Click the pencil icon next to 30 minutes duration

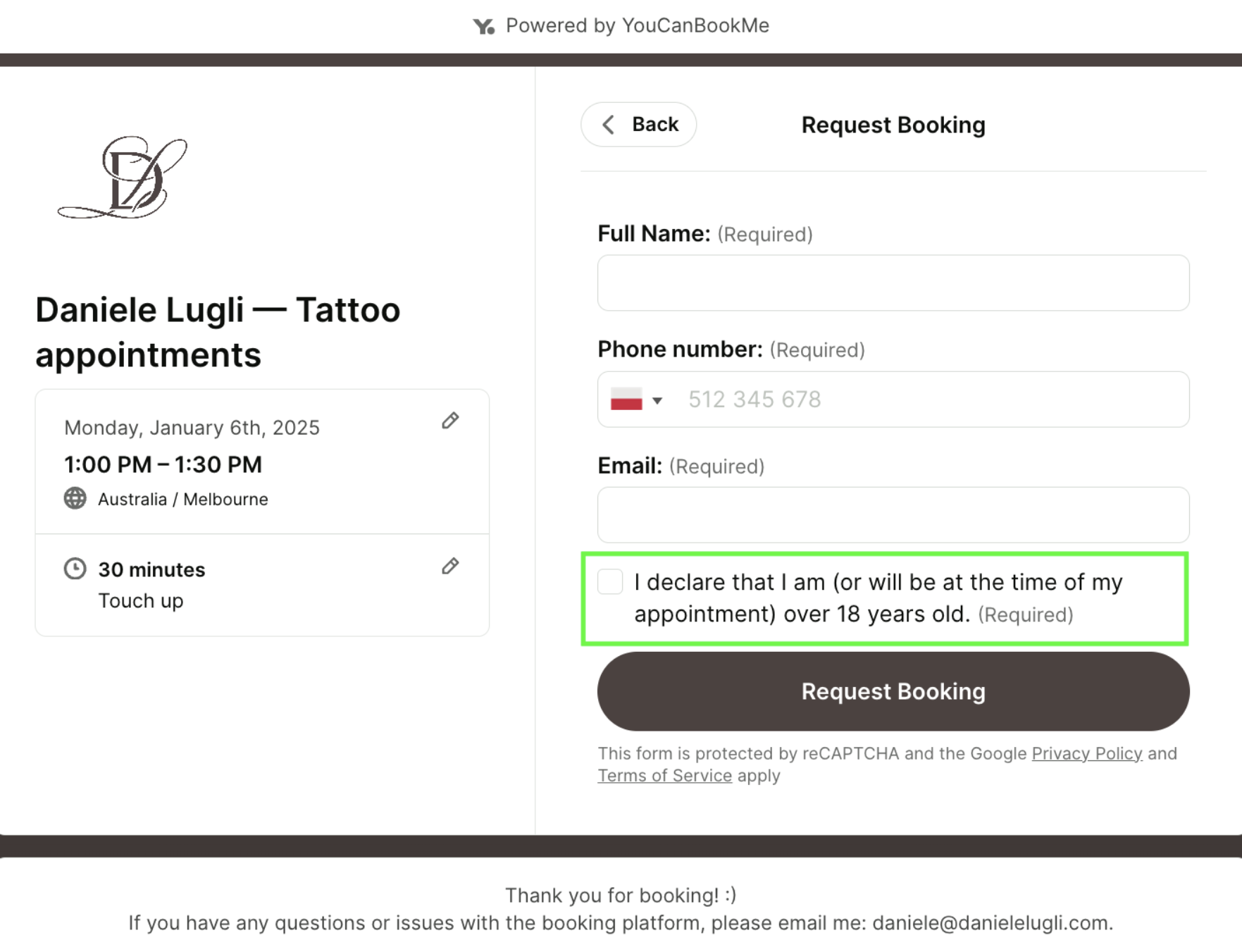click(x=450, y=566)
